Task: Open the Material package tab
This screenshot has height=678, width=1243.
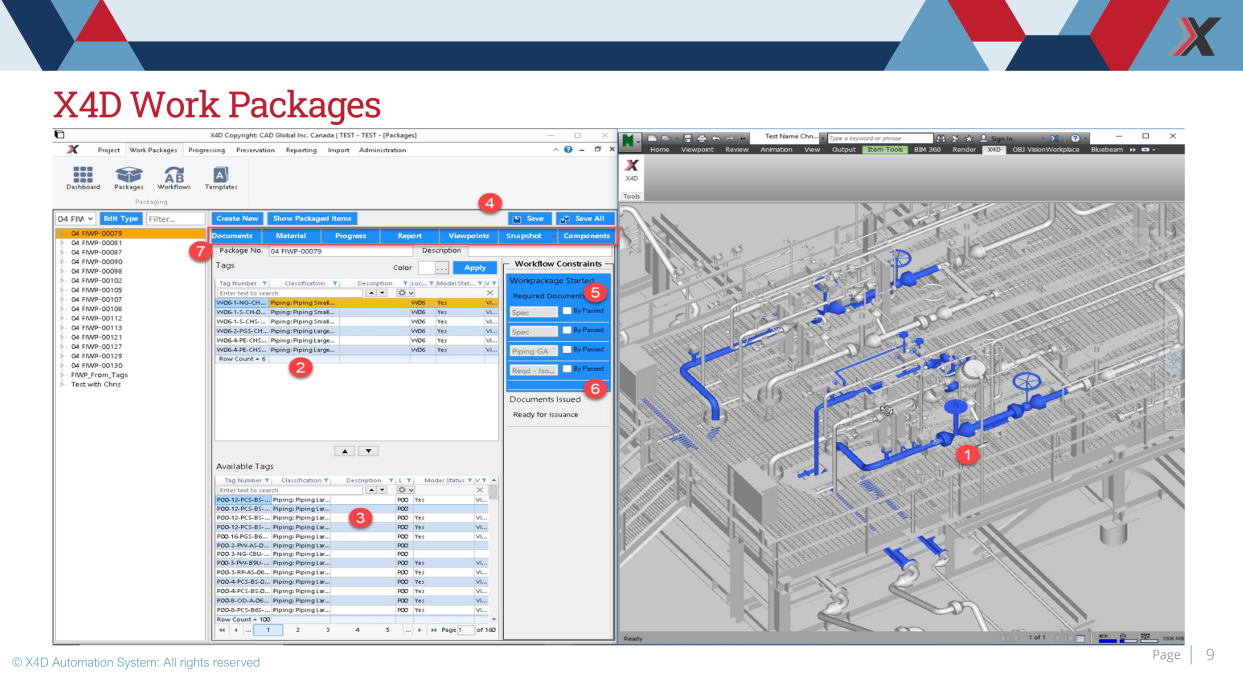Action: click(x=291, y=236)
